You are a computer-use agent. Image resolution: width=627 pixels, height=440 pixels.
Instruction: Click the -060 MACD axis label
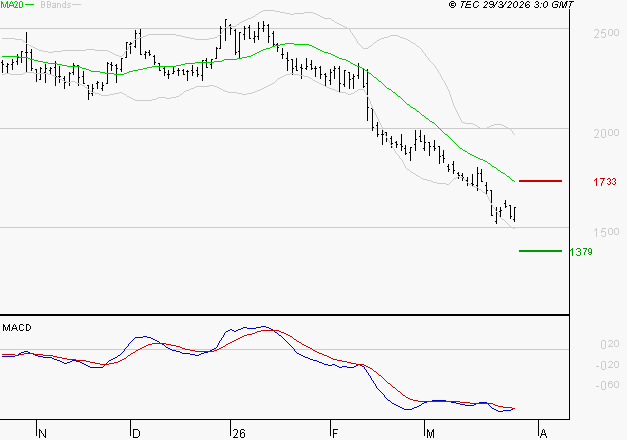click(x=607, y=385)
